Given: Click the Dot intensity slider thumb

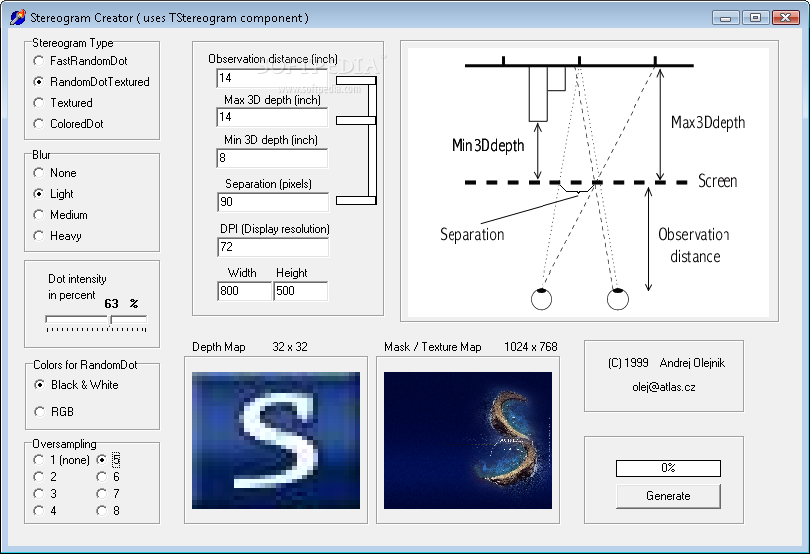Looking at the screenshot, I should coord(110,320).
